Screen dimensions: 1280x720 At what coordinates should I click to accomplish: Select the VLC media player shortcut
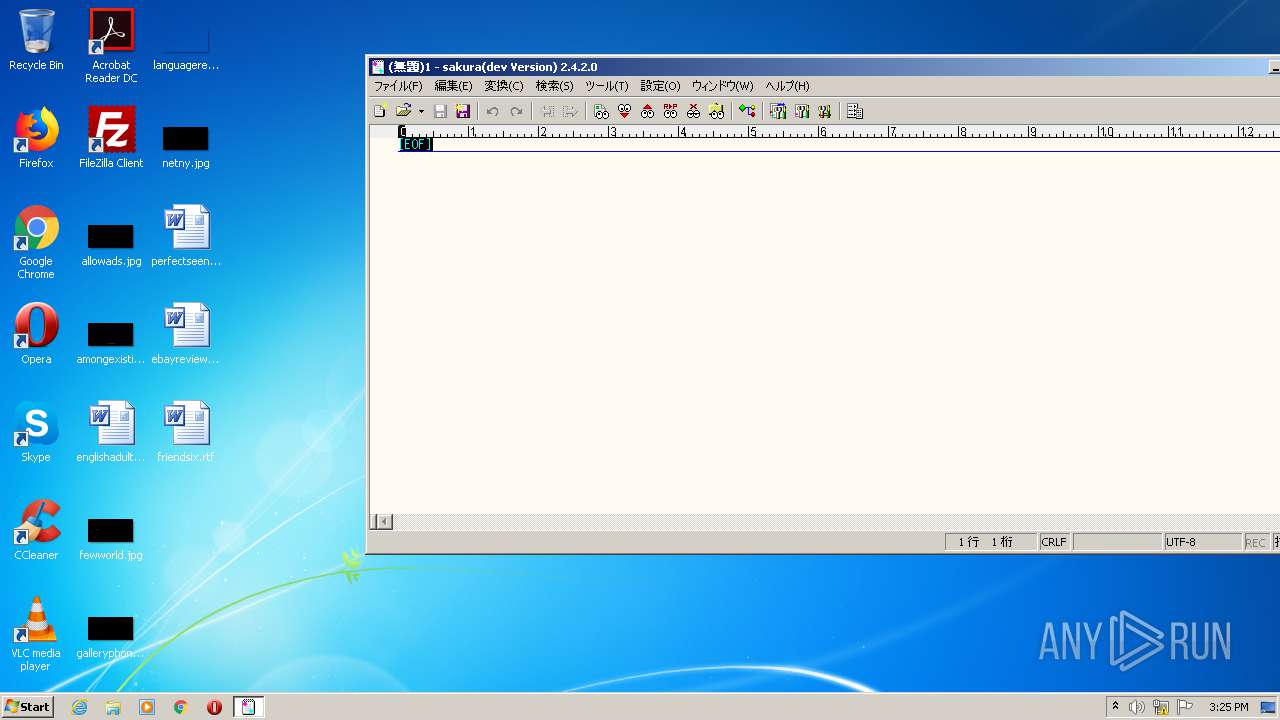(36, 634)
